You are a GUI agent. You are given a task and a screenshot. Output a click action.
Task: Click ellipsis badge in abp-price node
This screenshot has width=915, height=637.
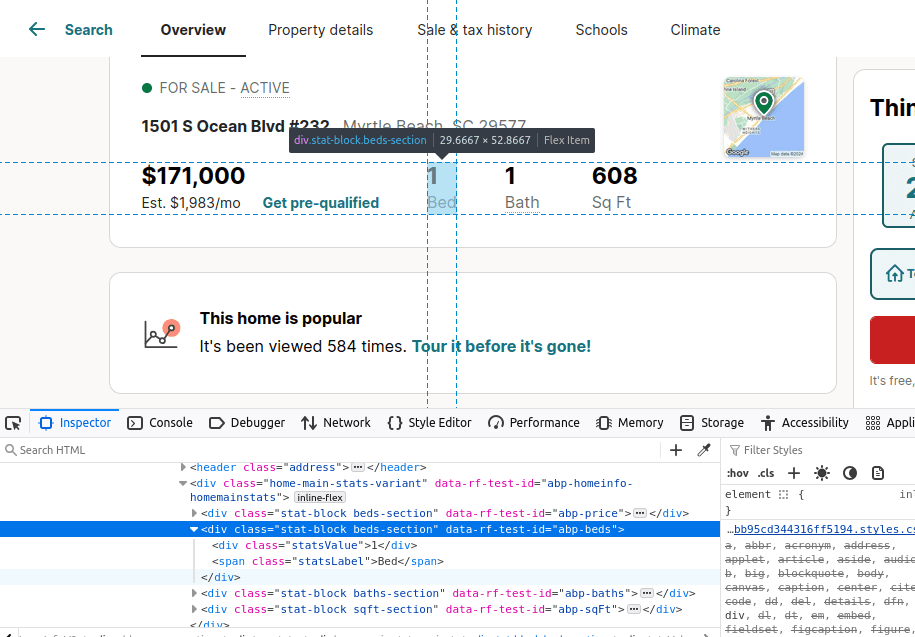point(640,513)
